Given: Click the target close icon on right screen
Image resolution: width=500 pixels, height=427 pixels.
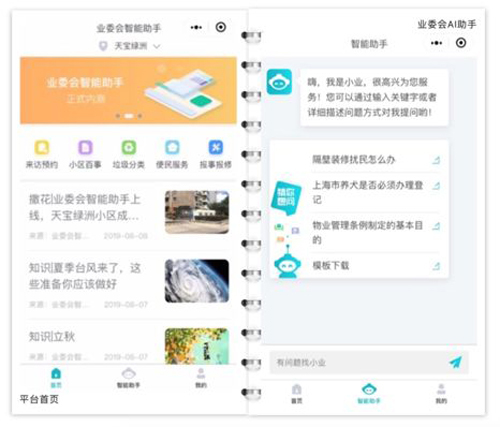Looking at the screenshot, I should click(x=461, y=43).
